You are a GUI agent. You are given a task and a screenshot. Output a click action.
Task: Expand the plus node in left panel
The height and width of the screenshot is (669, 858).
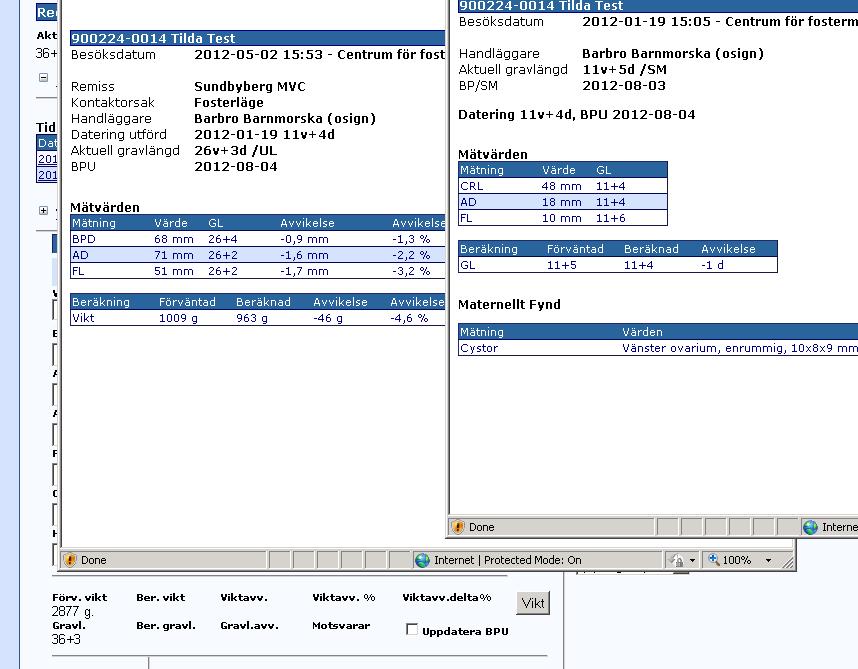tap(44, 211)
